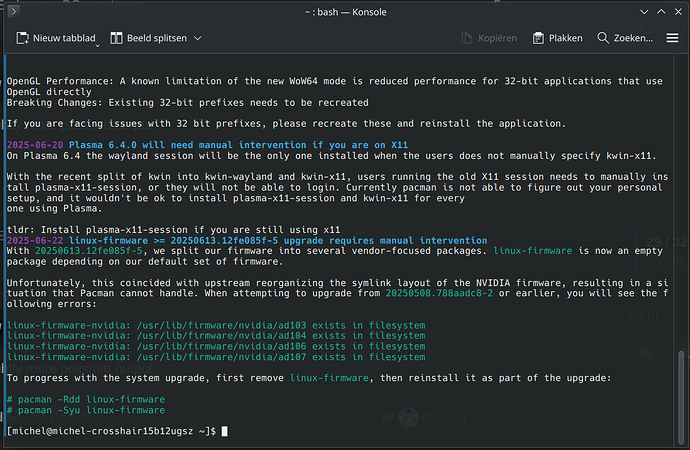
Task: Click the 'tldr: Install plasma-x11-session' line
Action: point(173,230)
